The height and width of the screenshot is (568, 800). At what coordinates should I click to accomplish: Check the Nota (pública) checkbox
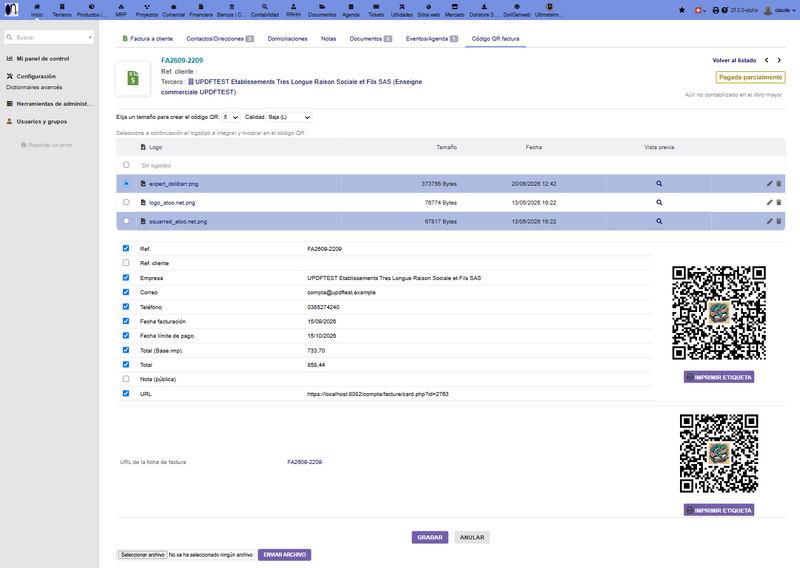pyautogui.click(x=126, y=379)
